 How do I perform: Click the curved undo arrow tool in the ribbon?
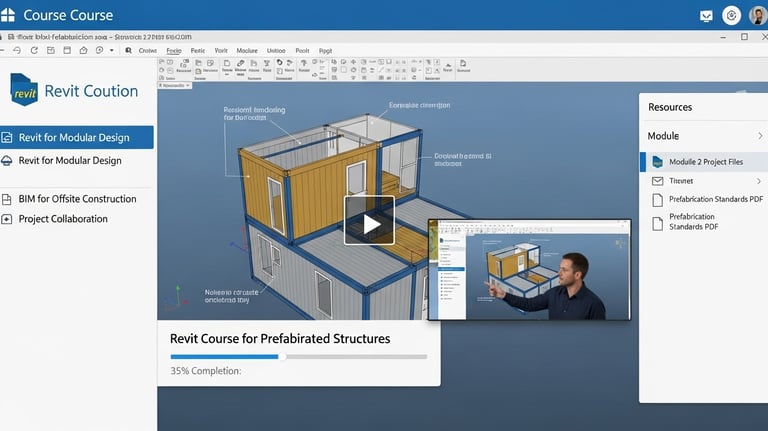point(279,63)
